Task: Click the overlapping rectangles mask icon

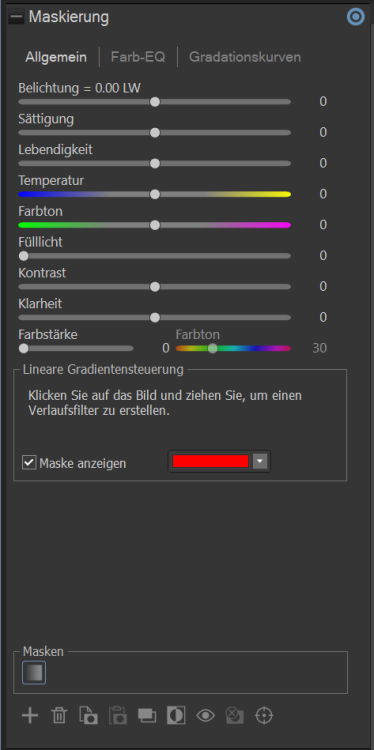Action: [x=147, y=716]
